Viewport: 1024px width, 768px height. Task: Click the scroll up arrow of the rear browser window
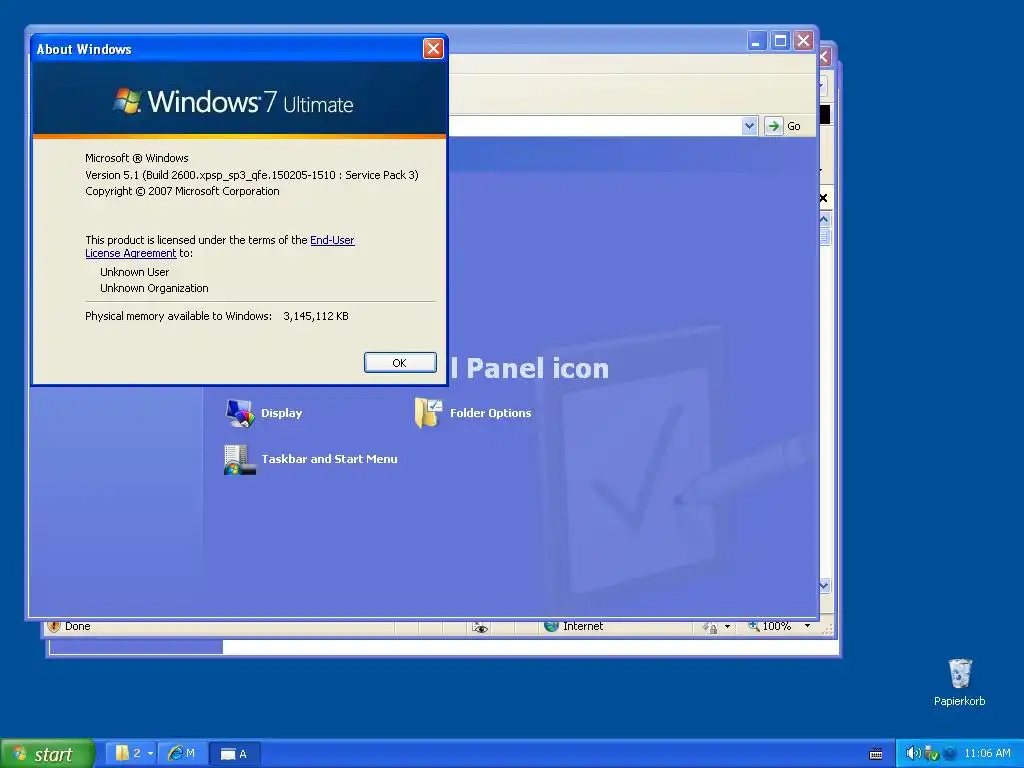824,219
